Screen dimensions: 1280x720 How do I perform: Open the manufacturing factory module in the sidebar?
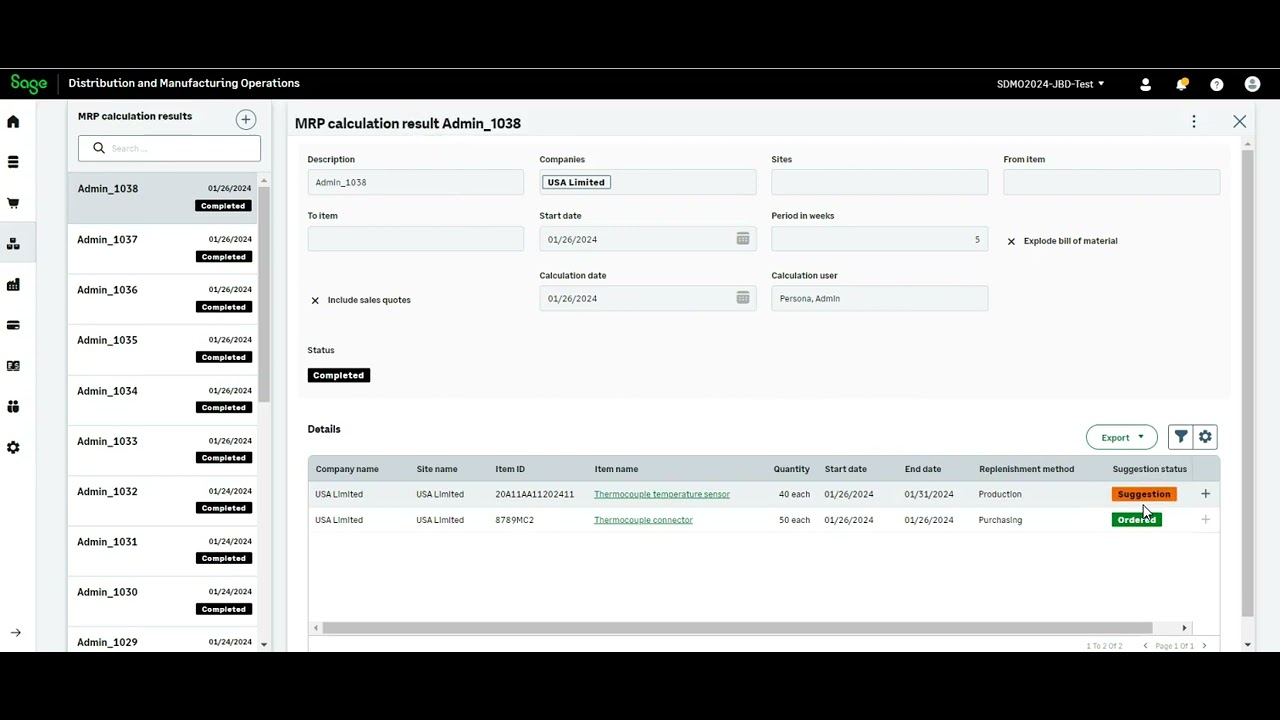pos(13,285)
